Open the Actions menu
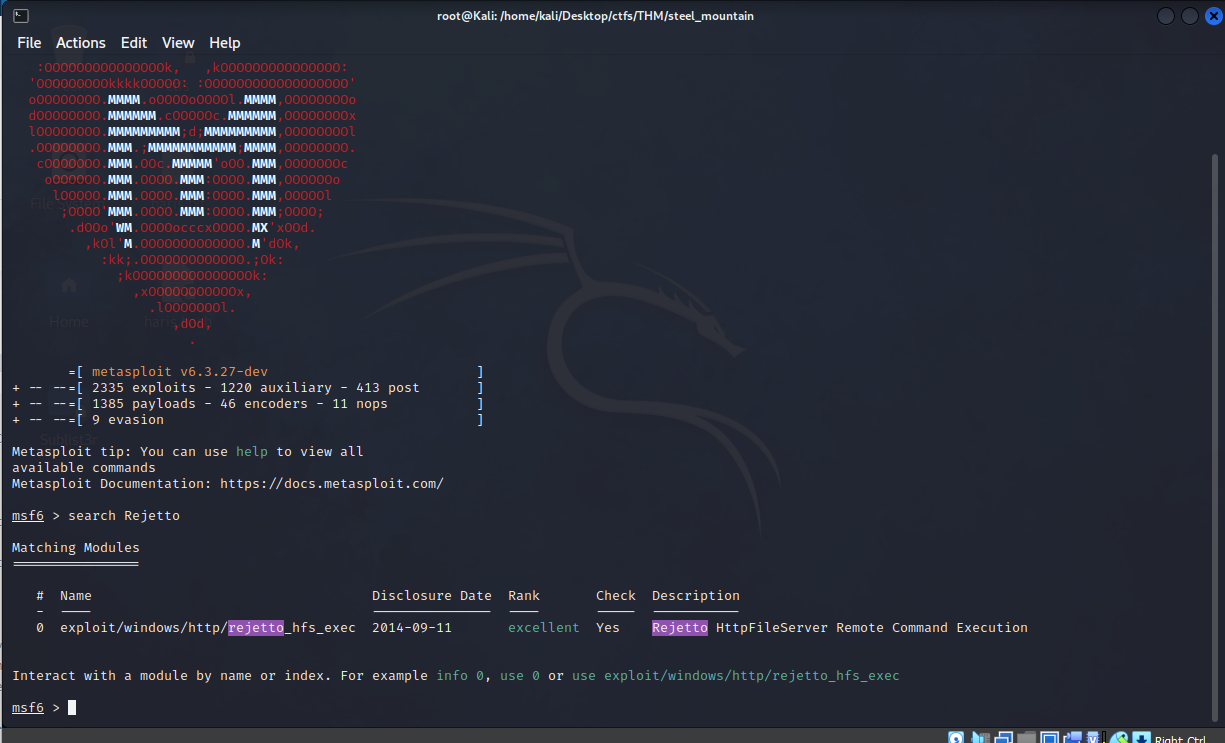This screenshot has height=743, width=1225. click(x=80, y=43)
